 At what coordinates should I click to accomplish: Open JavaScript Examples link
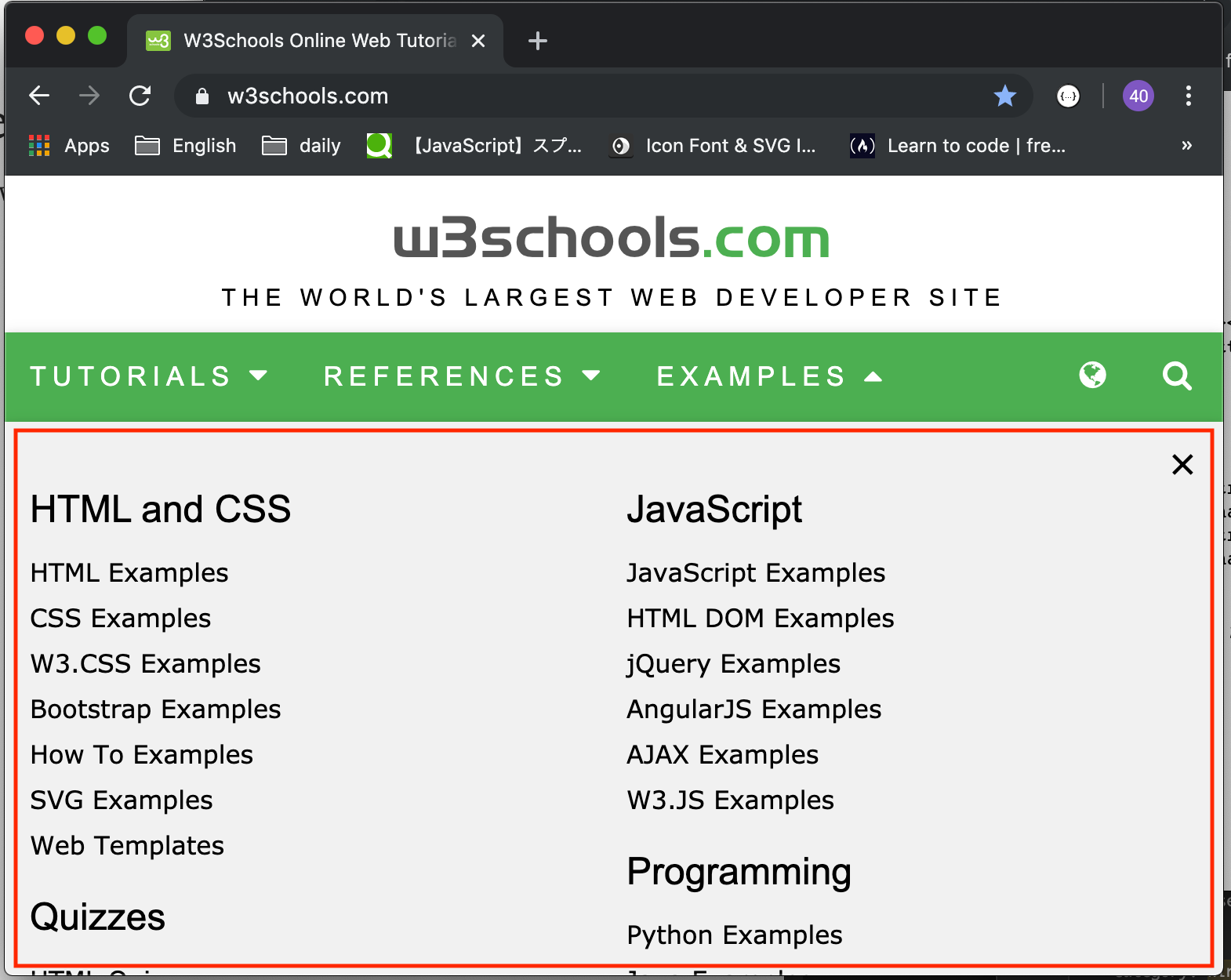point(756,573)
